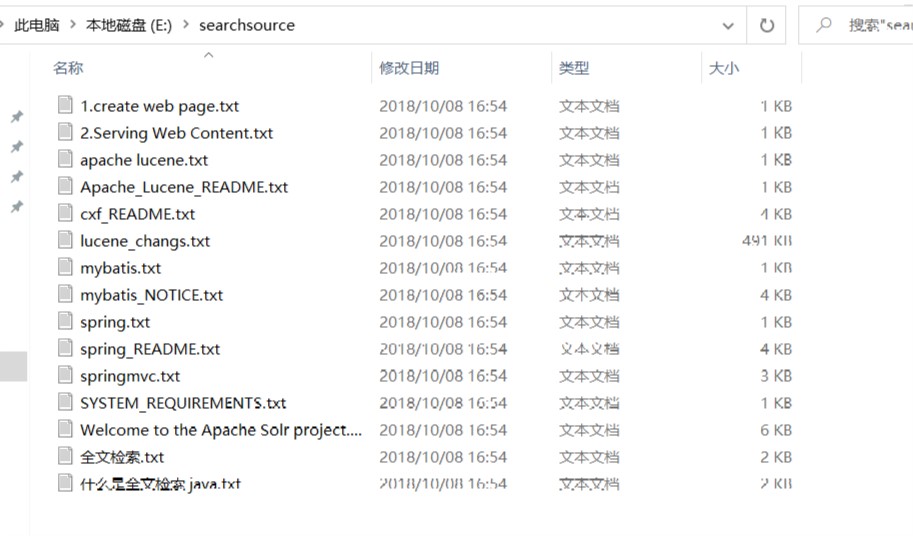This screenshot has width=913, height=536.
Task: Click the file icon of springmvc.txt
Action: (x=65, y=375)
